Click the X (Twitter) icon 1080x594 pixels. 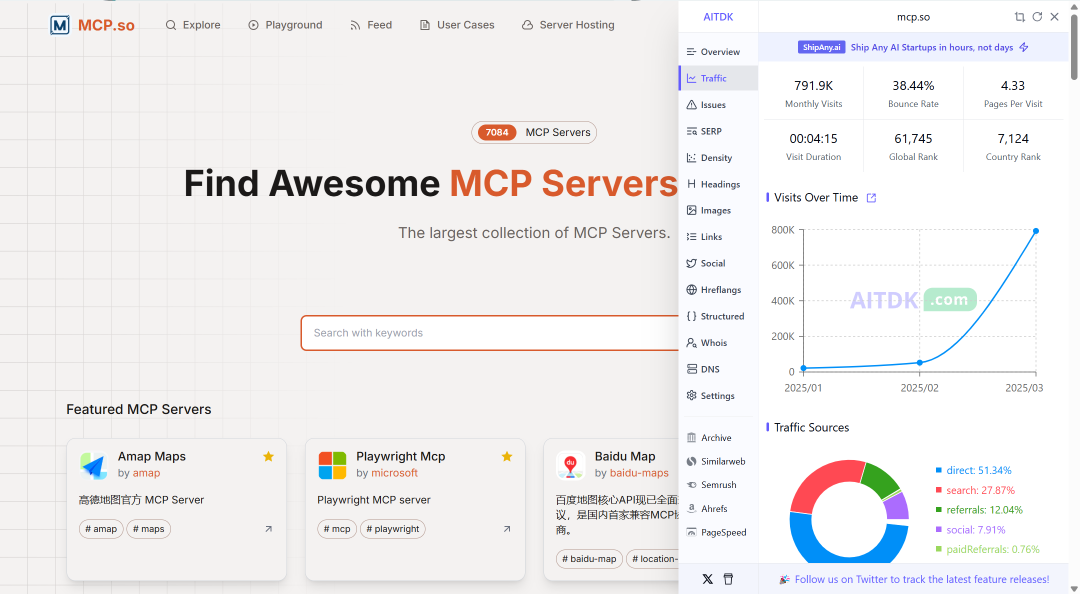(x=707, y=579)
